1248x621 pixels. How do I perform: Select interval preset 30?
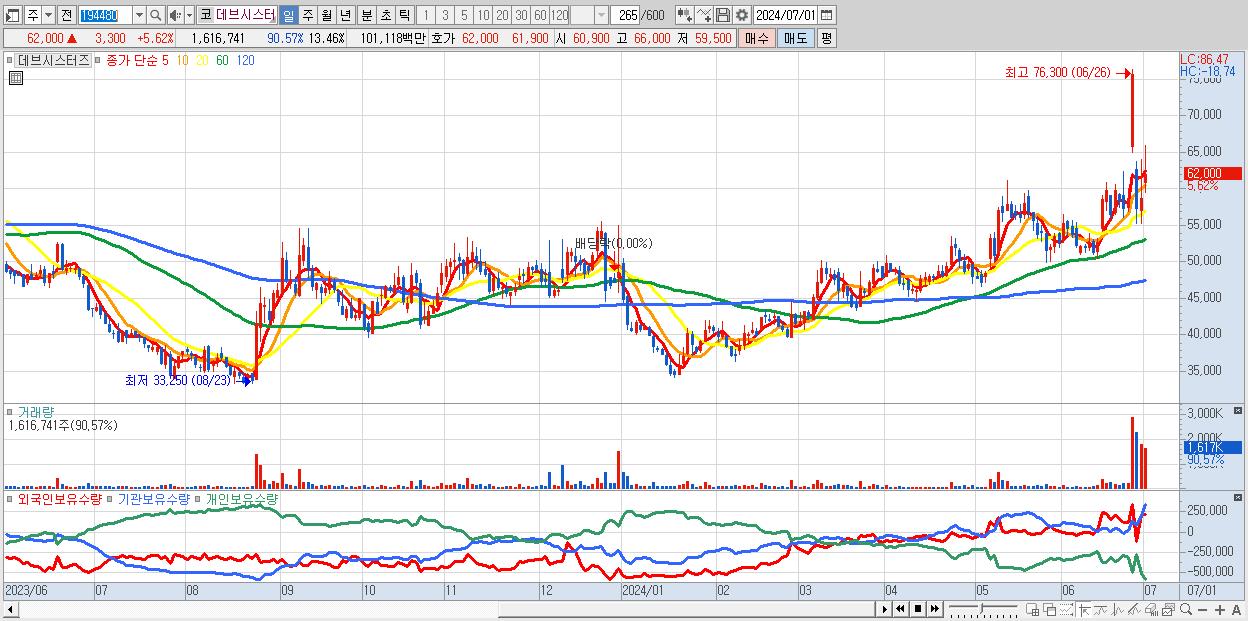pos(521,15)
